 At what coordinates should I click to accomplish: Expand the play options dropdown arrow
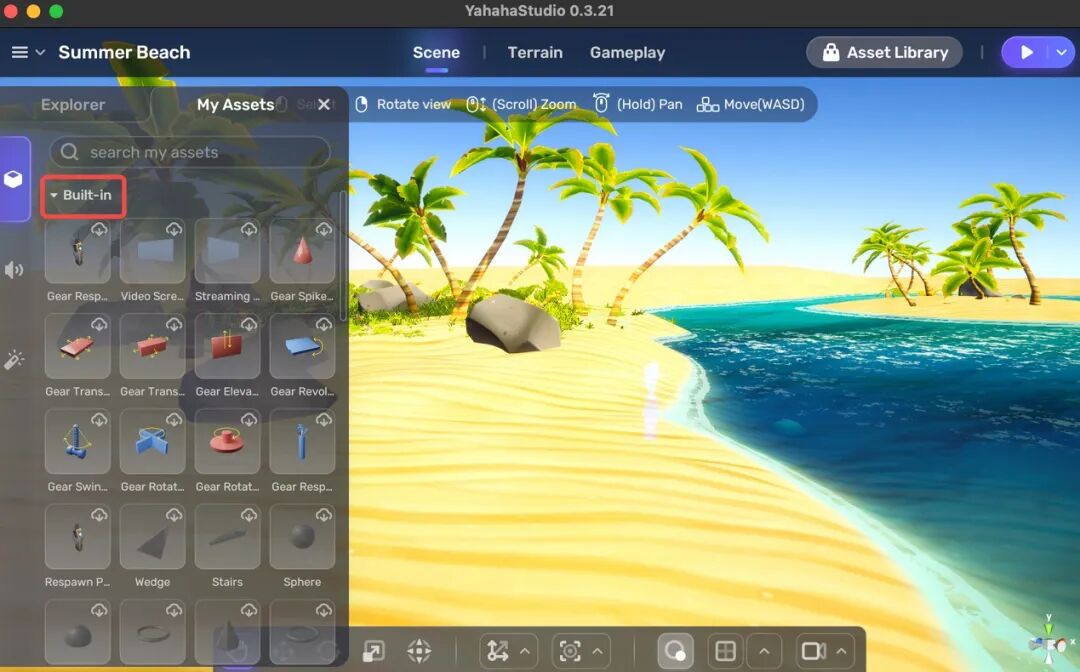1061,52
